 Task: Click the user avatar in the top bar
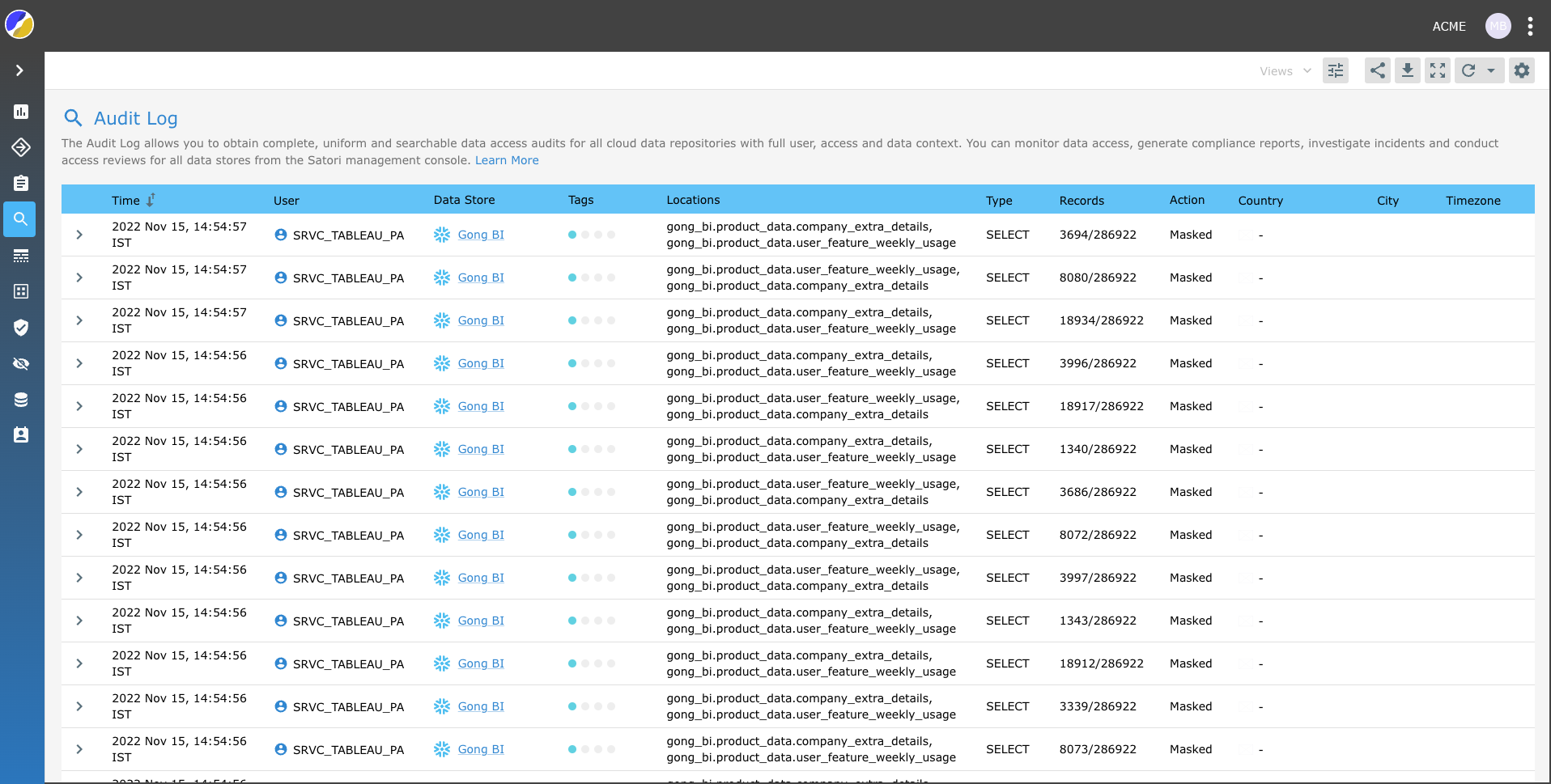(x=1498, y=26)
